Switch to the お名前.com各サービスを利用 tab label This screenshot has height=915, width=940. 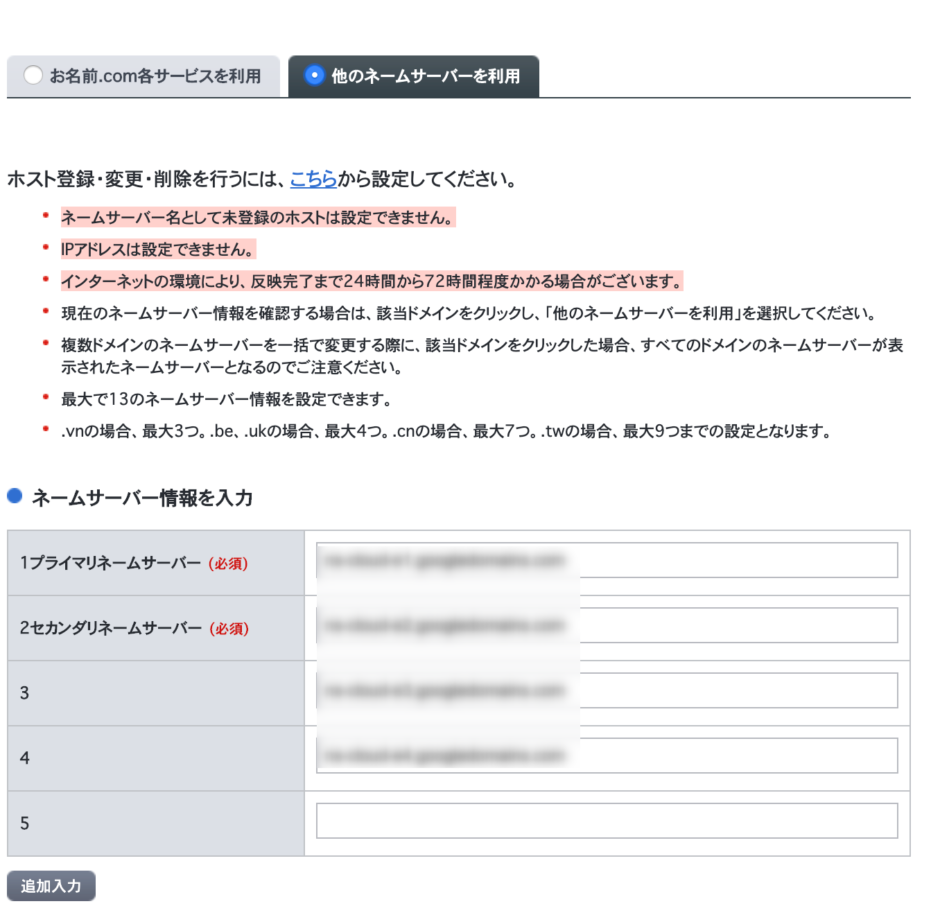coord(155,76)
